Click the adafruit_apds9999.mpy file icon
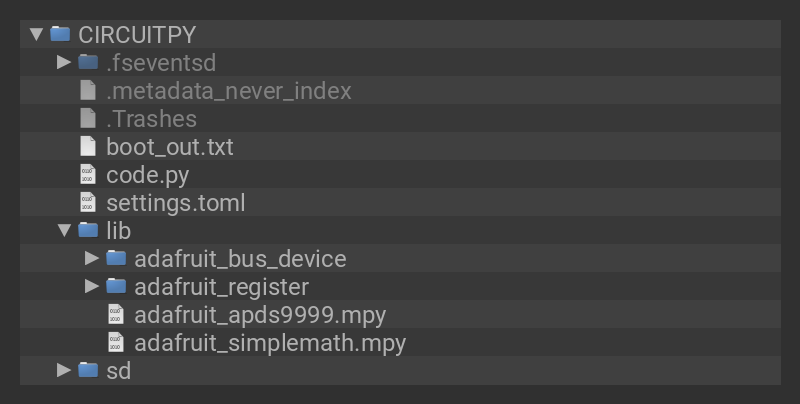This screenshot has height=404, width=800. coord(116,314)
